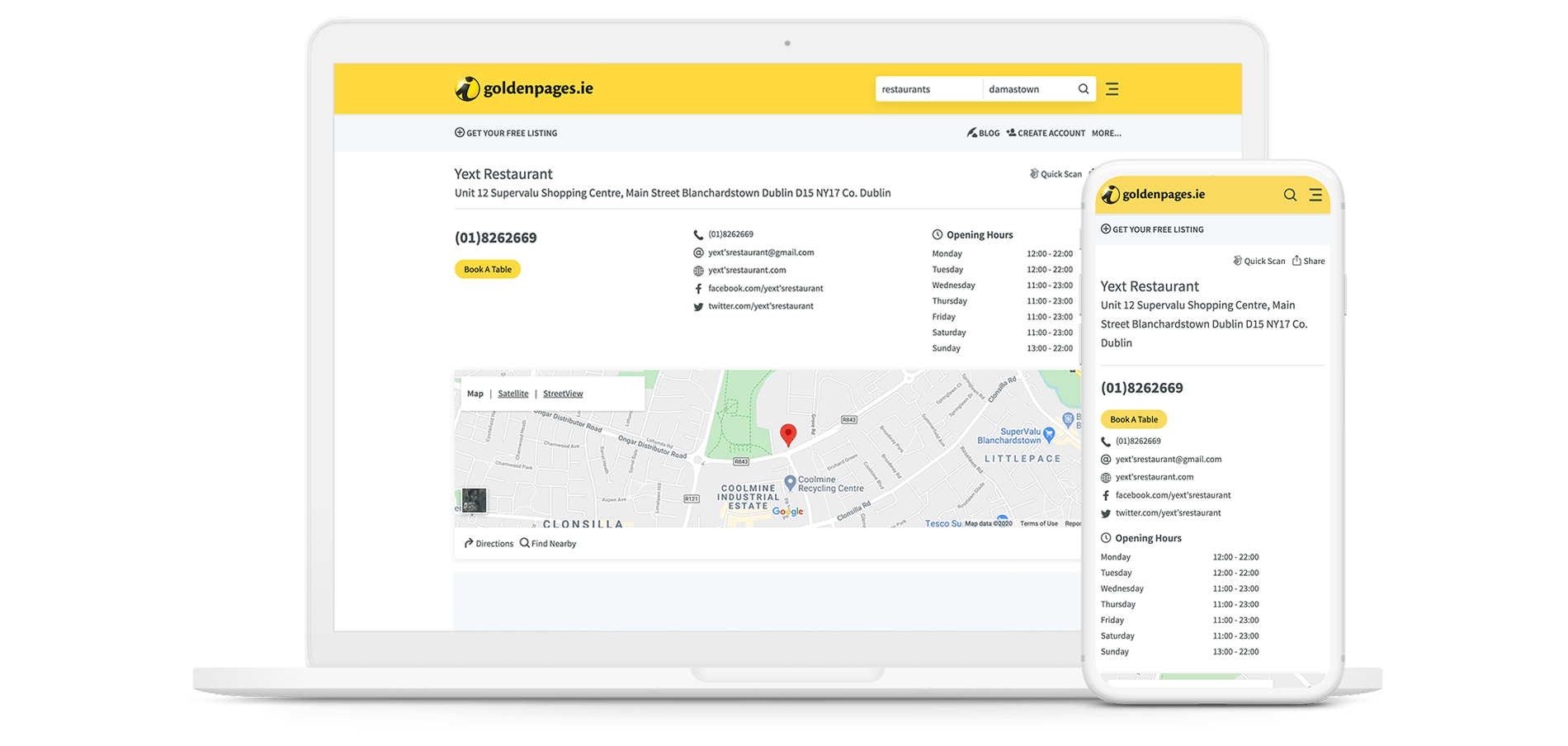Open twitter.com/yext'srestaurant on phone
The image size is (1568, 746).
1168,513
